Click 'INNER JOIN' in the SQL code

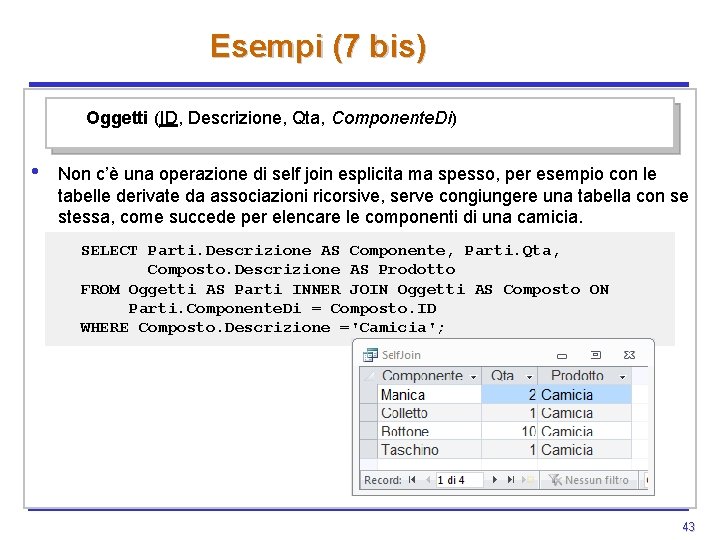[x=340, y=290]
